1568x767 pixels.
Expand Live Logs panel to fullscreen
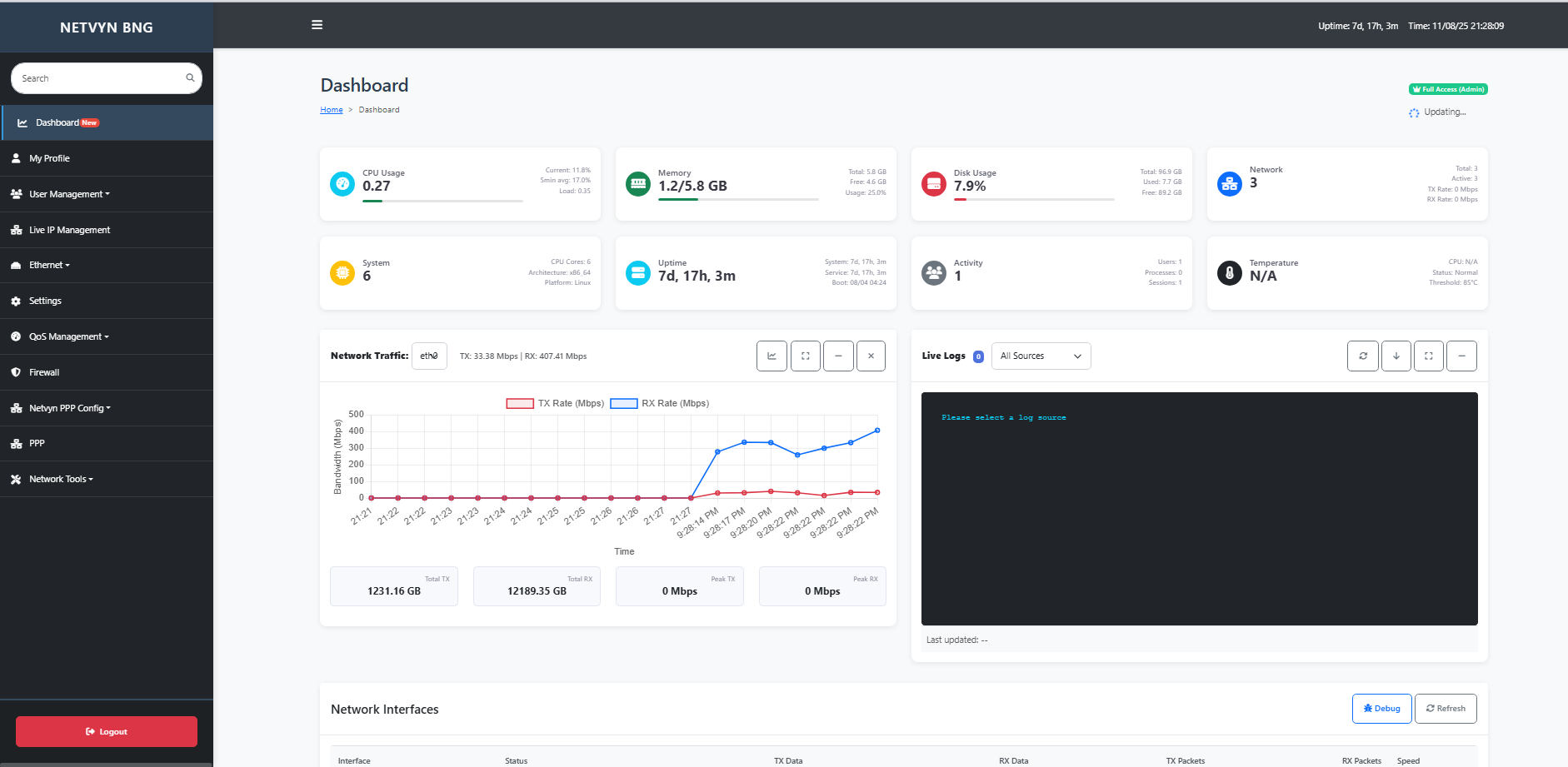pos(1429,356)
